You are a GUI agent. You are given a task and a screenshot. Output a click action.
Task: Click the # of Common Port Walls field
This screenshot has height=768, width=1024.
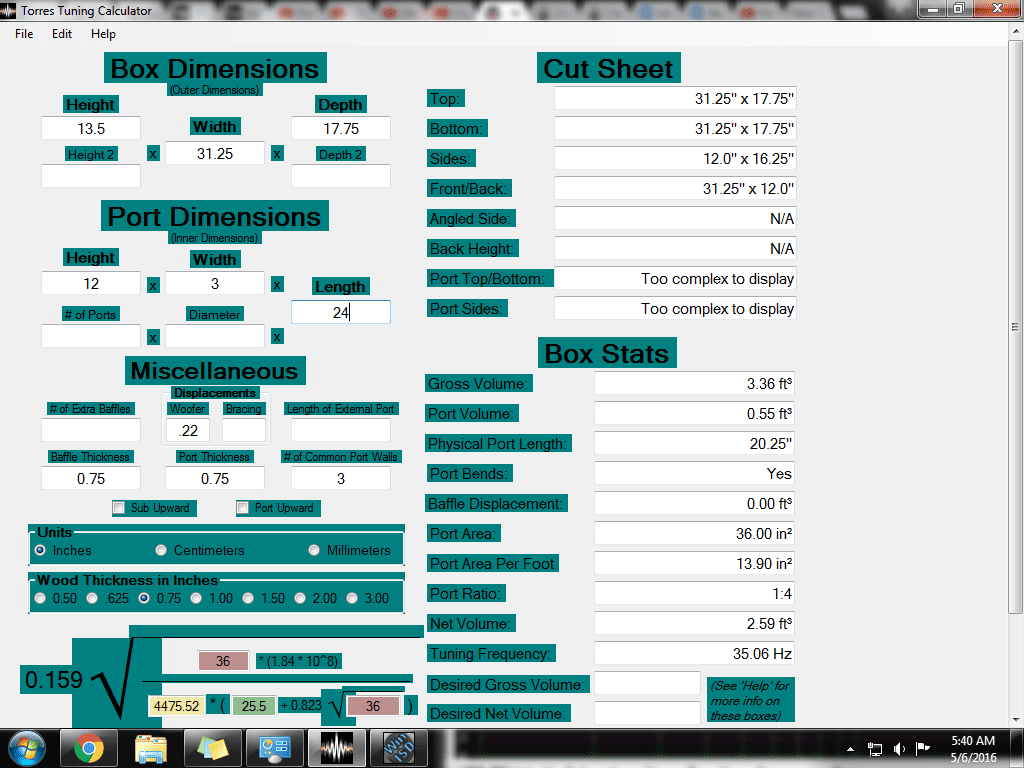341,478
